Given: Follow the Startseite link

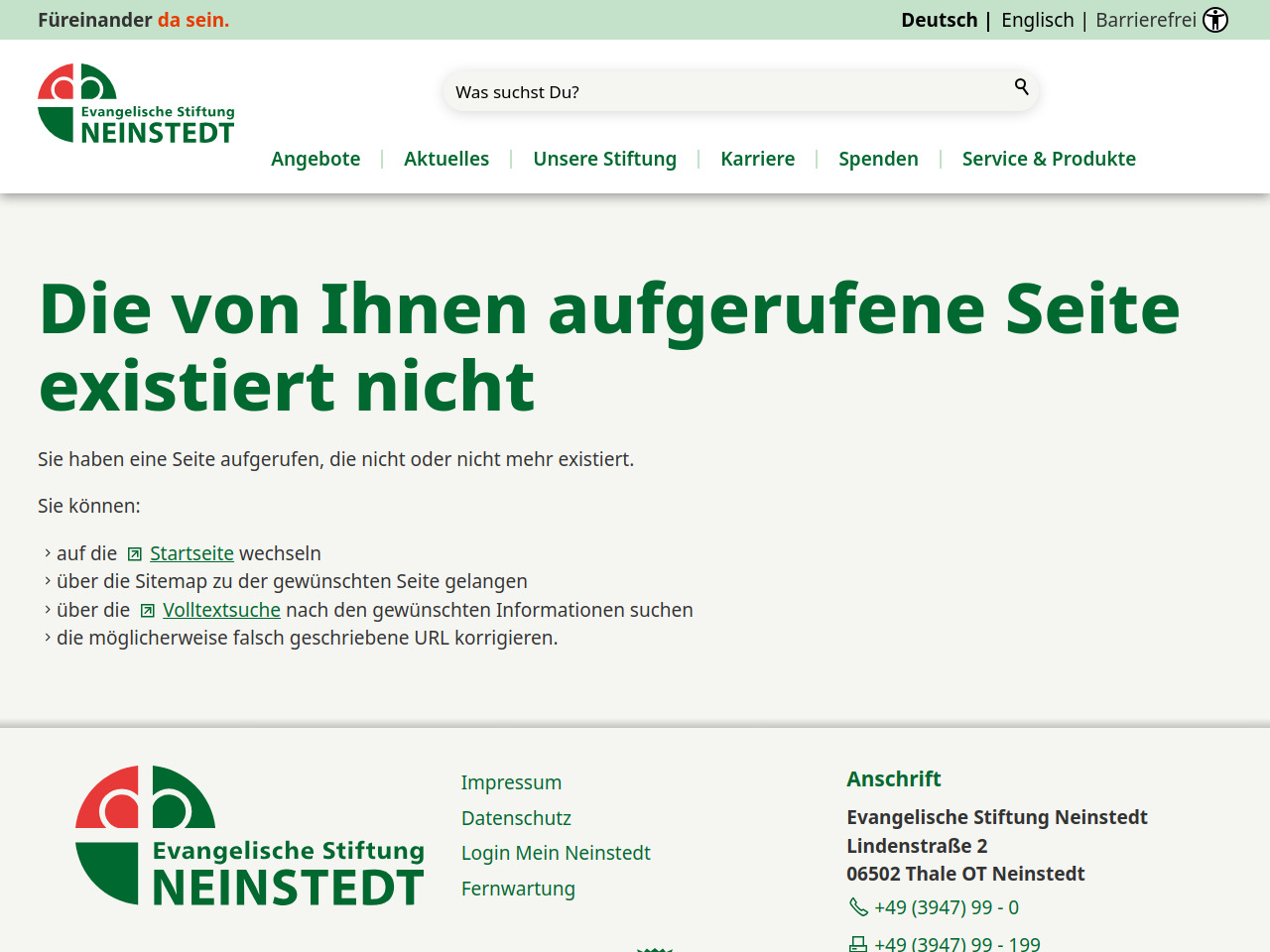Looking at the screenshot, I should [191, 553].
